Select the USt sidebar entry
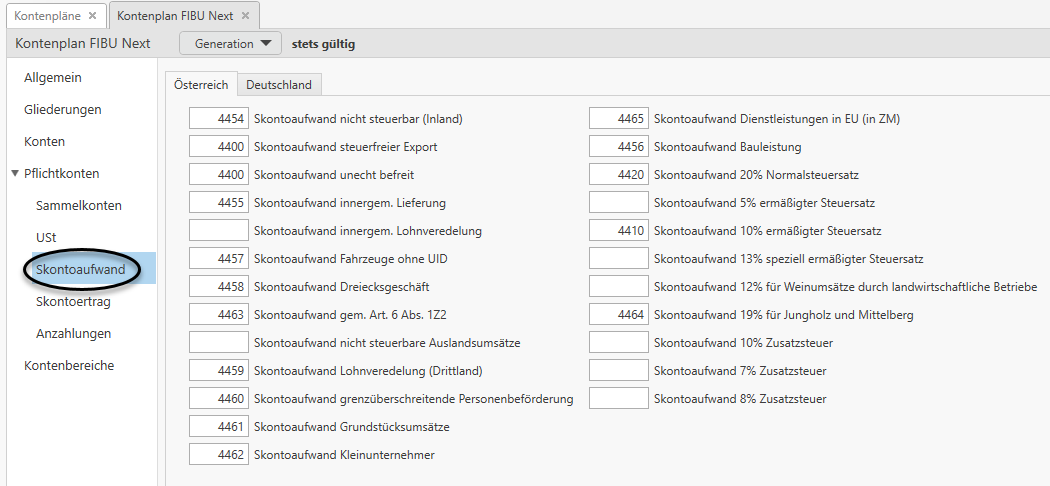Image resolution: width=1050 pixels, height=486 pixels. click(46, 238)
